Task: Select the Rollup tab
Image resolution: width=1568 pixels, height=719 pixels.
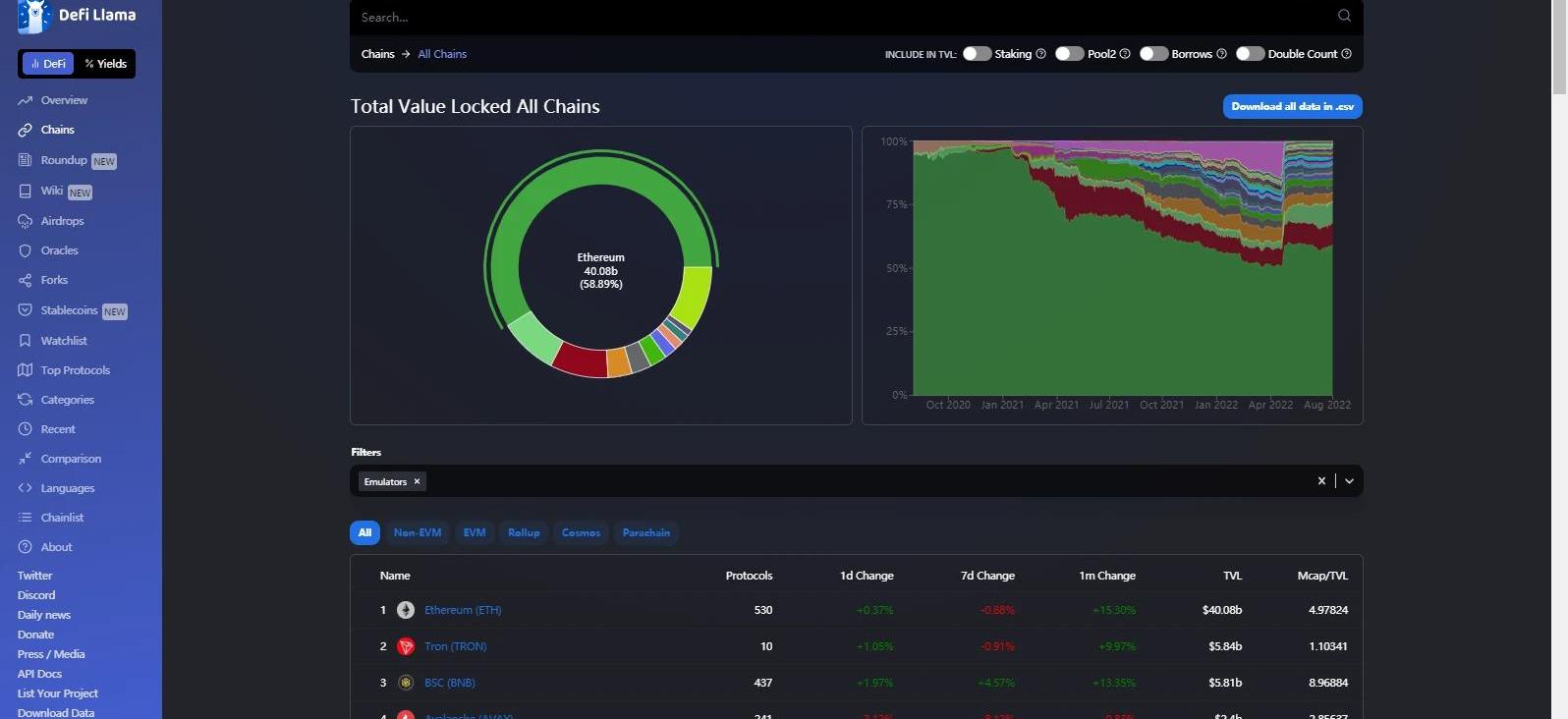Action: [x=524, y=532]
